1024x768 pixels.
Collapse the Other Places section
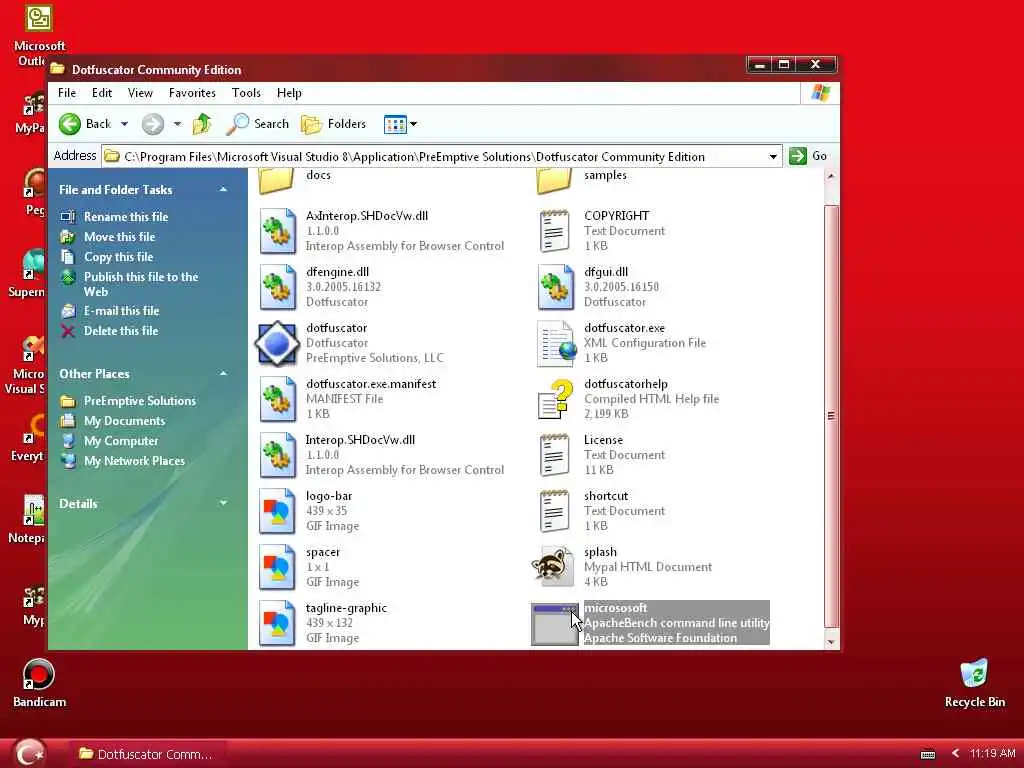(x=223, y=374)
